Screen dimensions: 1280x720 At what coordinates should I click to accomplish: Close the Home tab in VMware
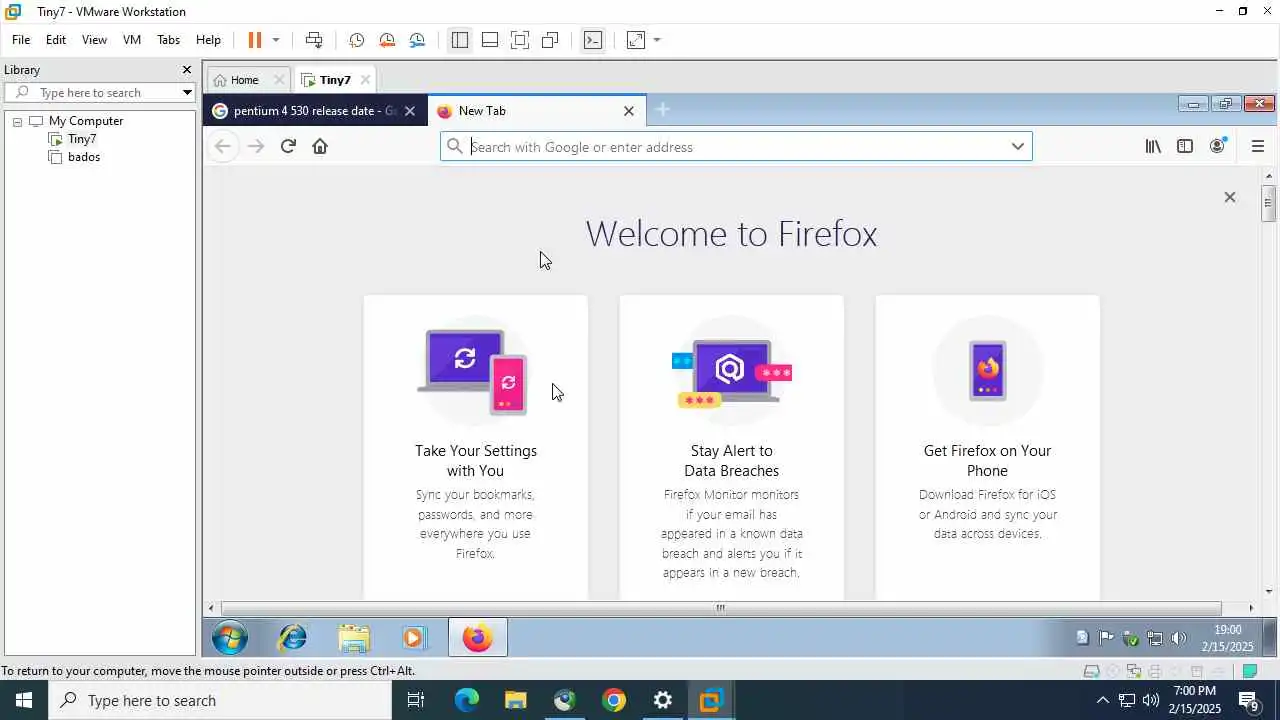pos(279,80)
